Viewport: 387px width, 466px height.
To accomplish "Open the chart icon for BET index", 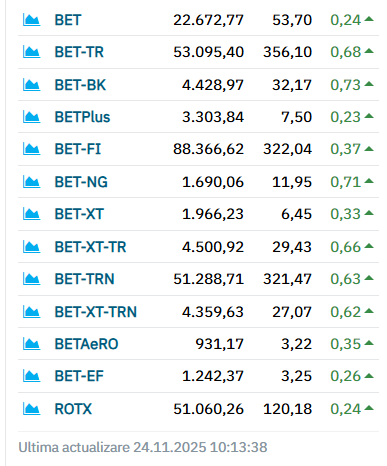I will click(31, 20).
